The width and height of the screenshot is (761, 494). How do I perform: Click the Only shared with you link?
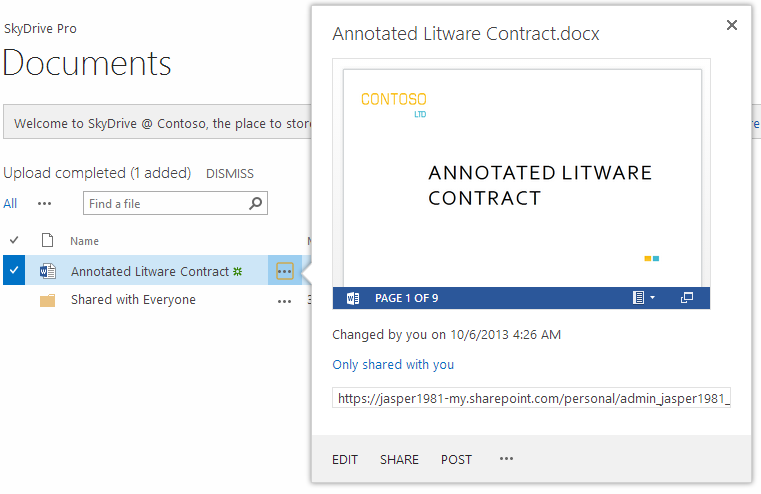pos(393,364)
